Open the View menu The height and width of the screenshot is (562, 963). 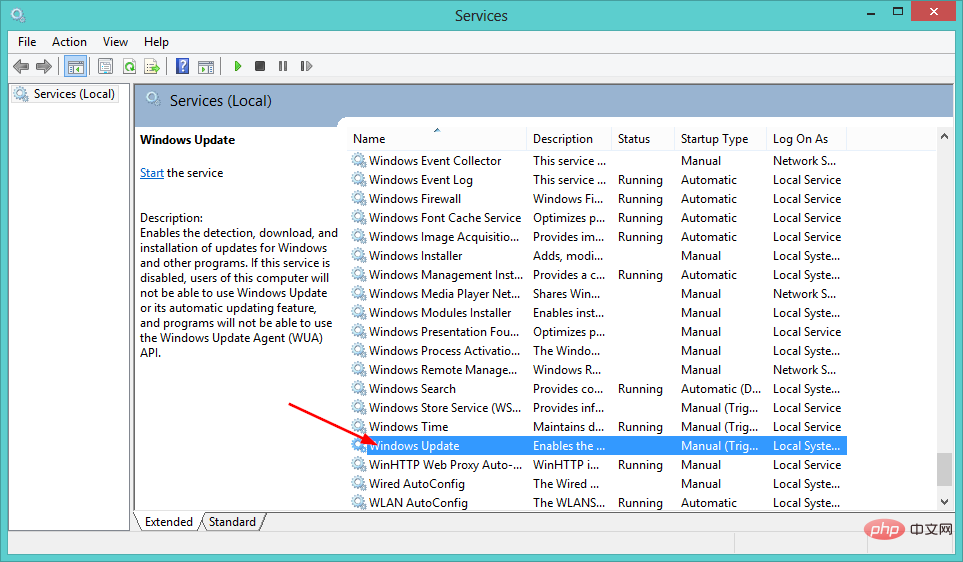click(115, 42)
